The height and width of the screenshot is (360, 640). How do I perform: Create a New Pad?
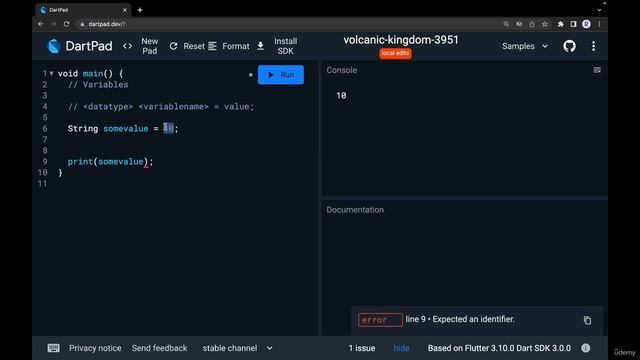pos(149,46)
